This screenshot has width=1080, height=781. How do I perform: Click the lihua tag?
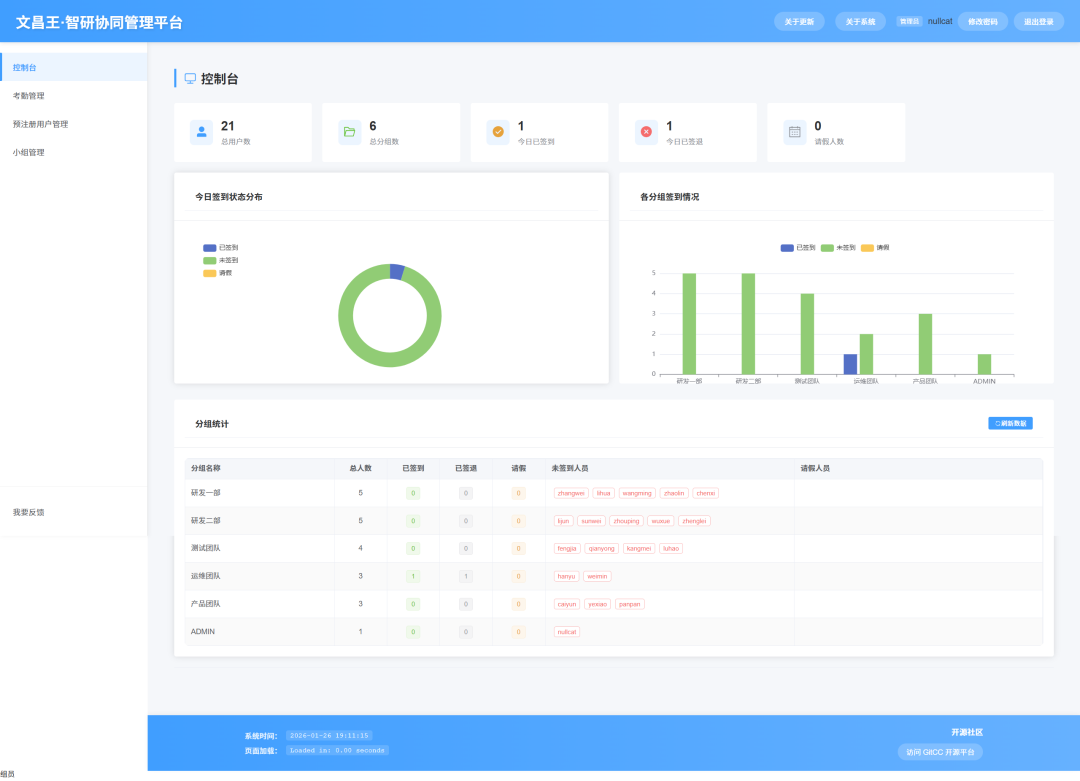[603, 493]
